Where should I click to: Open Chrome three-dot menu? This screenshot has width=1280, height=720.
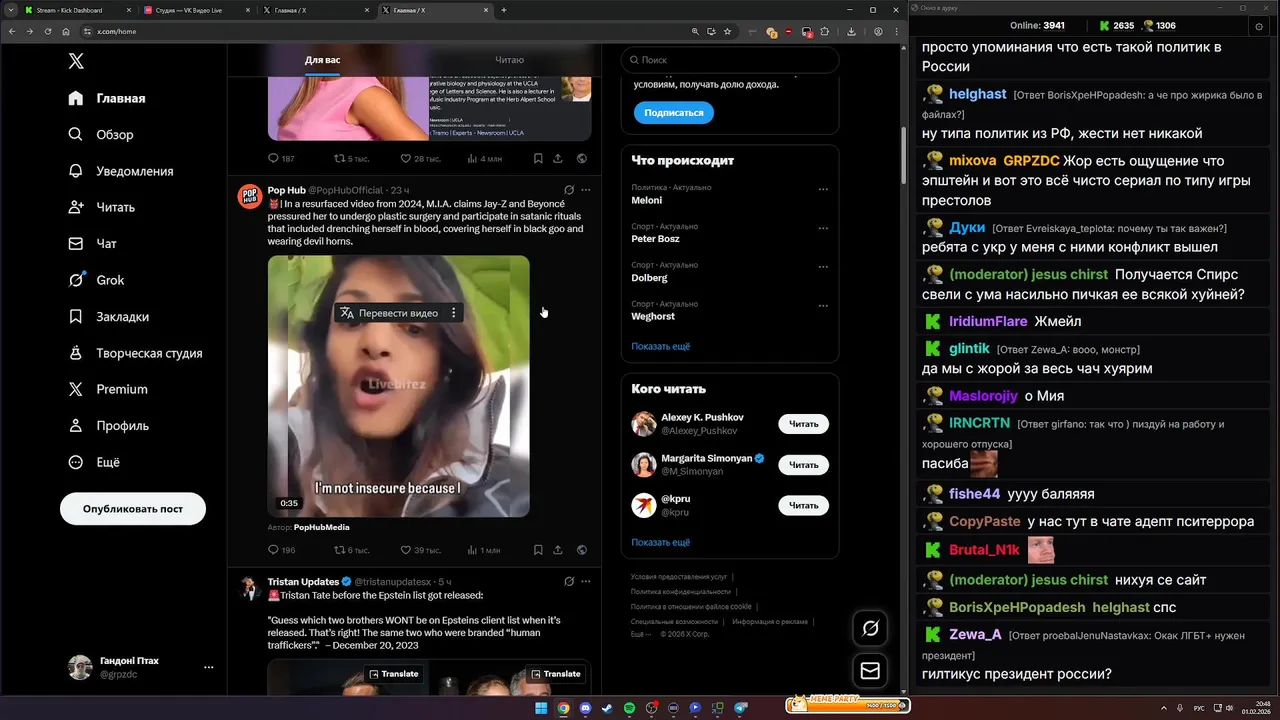[x=897, y=31]
